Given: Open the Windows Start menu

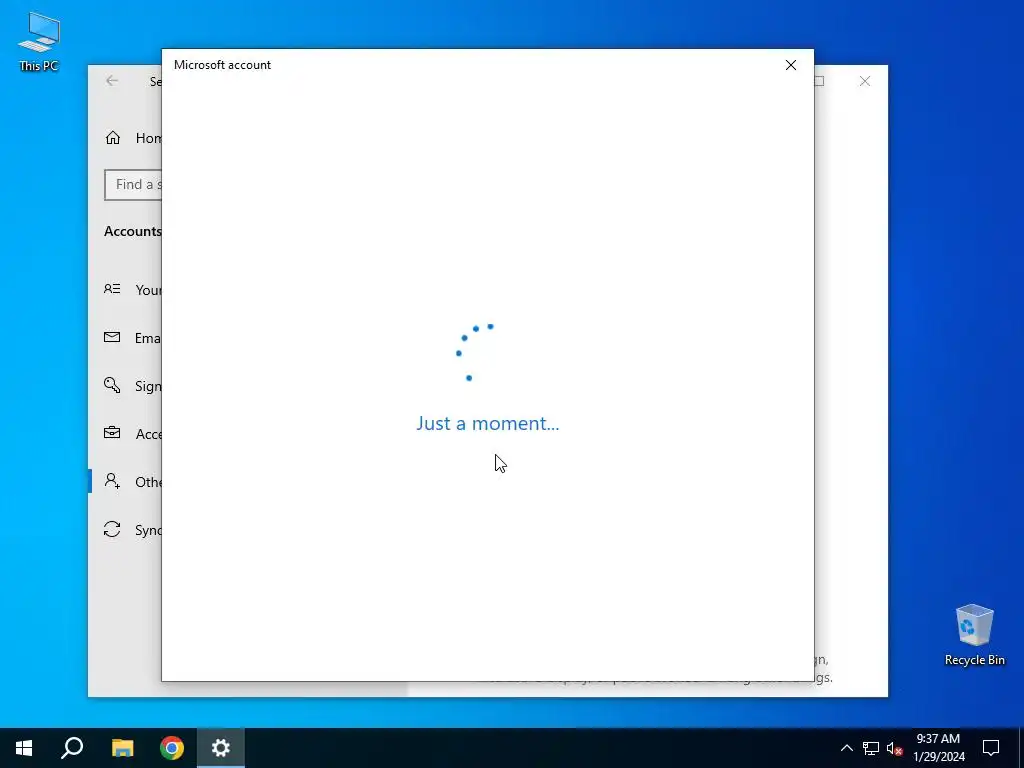Looking at the screenshot, I should coord(24,748).
